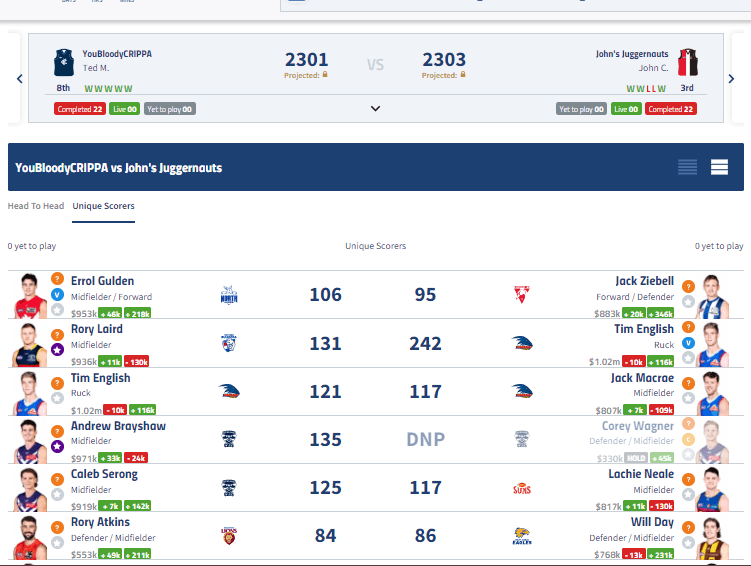Open Andrew Brayshaw's player name link

(x=118, y=426)
